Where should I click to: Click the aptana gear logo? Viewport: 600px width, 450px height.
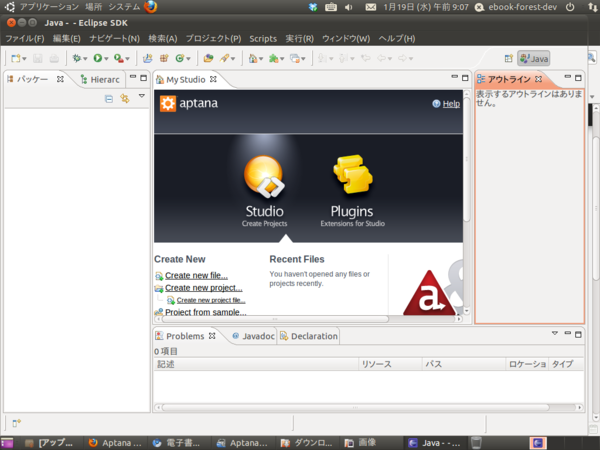(168, 103)
